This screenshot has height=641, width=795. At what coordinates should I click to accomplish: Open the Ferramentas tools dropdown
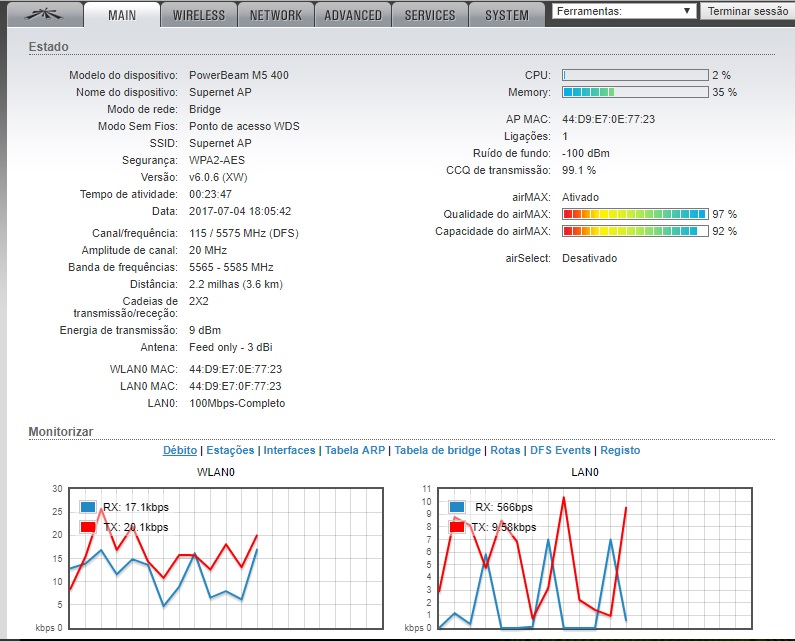(x=624, y=11)
